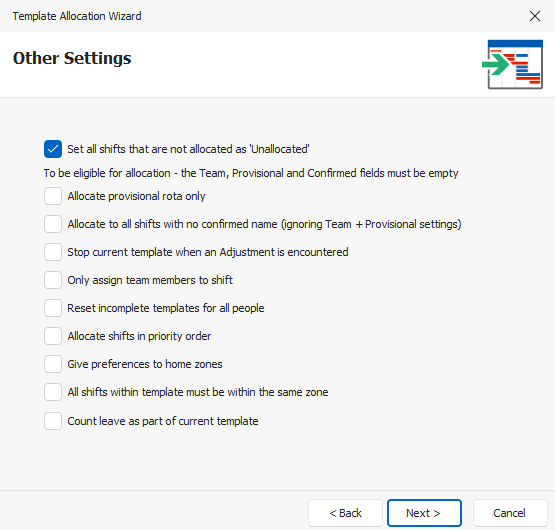
Task: Tick 'Allocate to all shifts with no confirmed name'
Action: pyautogui.click(x=53, y=224)
